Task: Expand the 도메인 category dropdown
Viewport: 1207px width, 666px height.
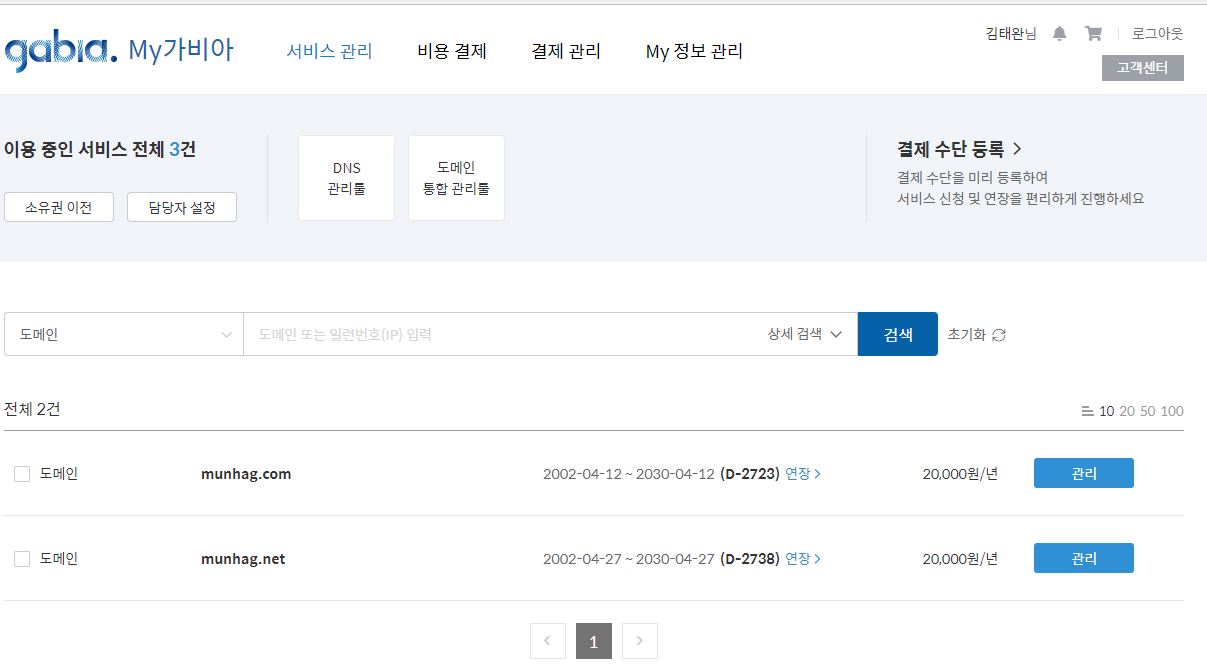Action: click(x=123, y=334)
